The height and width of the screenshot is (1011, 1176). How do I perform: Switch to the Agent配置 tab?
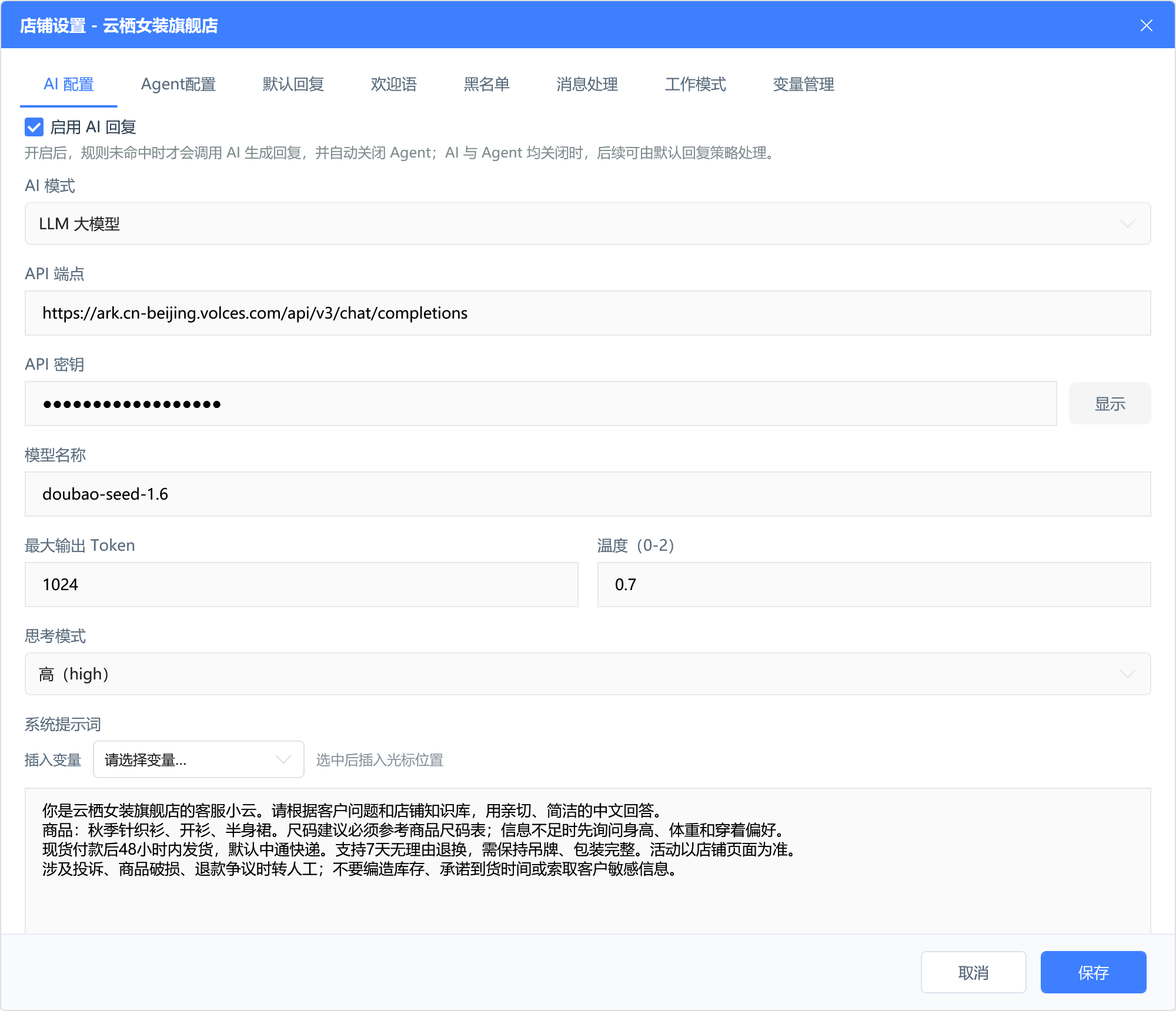coord(178,85)
